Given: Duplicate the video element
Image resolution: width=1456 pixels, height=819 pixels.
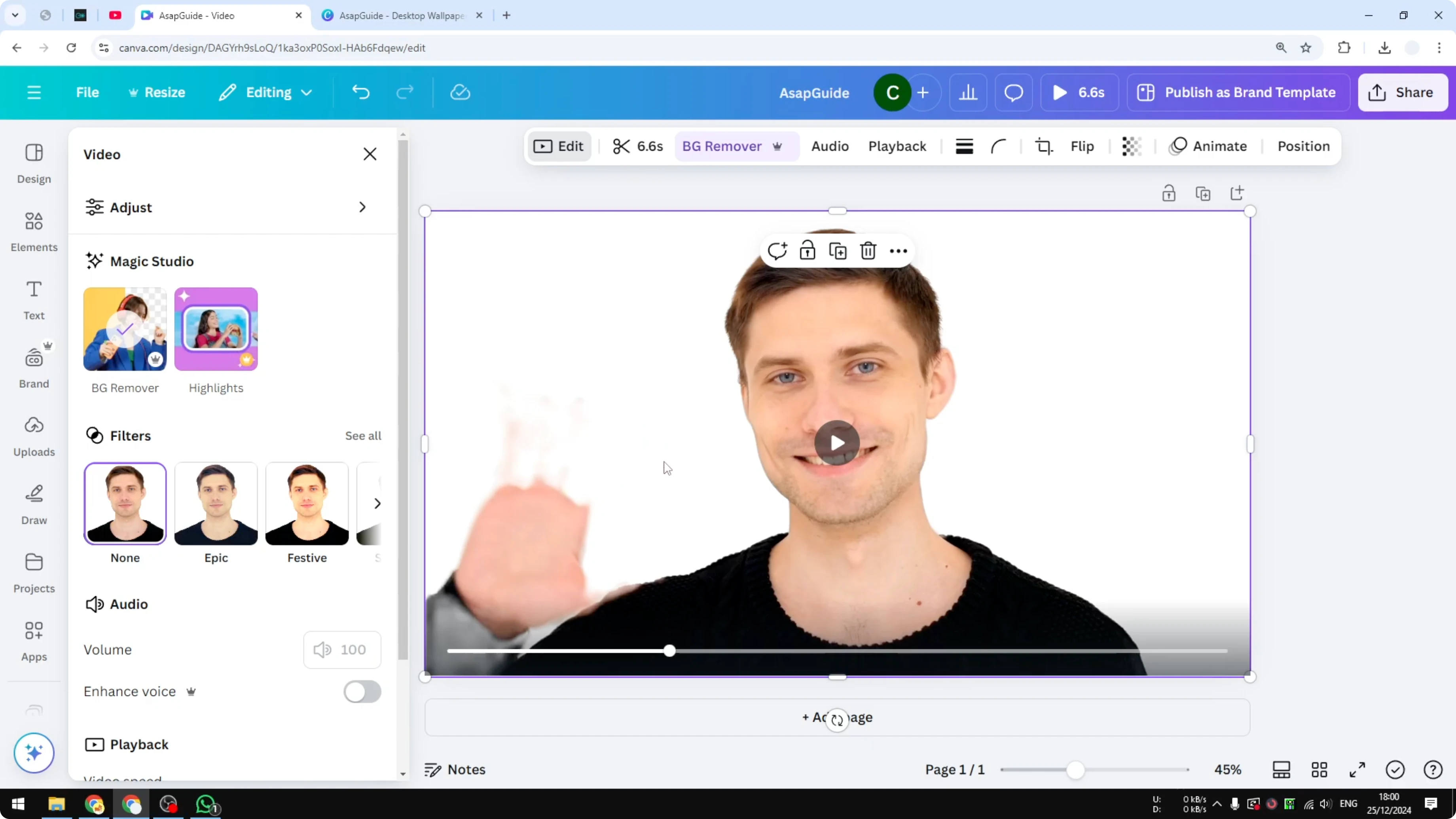Looking at the screenshot, I should pyautogui.click(x=838, y=250).
